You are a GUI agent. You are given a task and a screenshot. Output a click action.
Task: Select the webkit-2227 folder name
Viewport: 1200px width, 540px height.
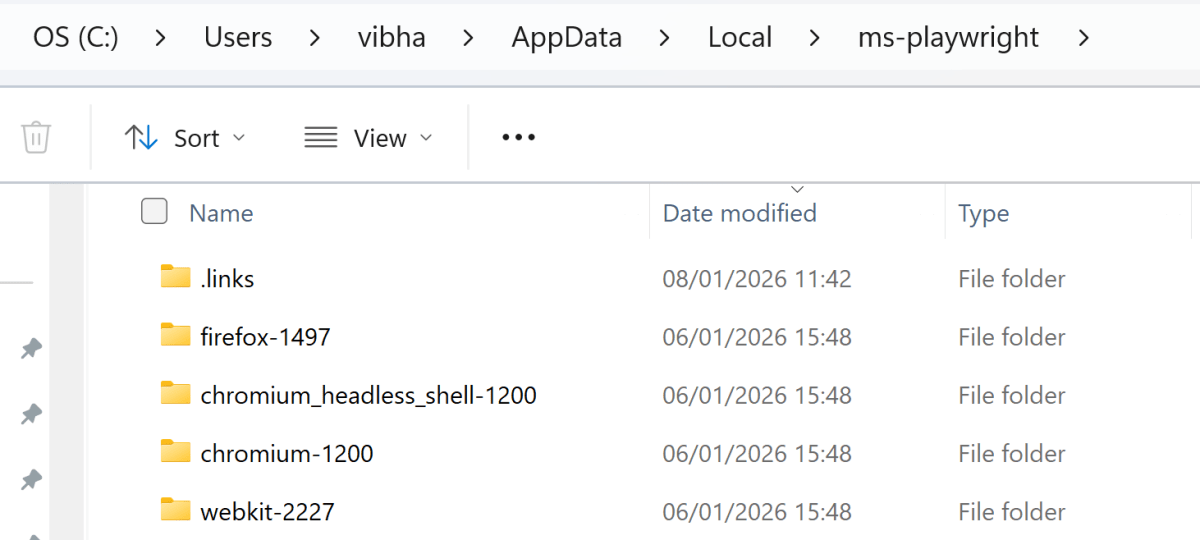pyautogui.click(x=267, y=512)
